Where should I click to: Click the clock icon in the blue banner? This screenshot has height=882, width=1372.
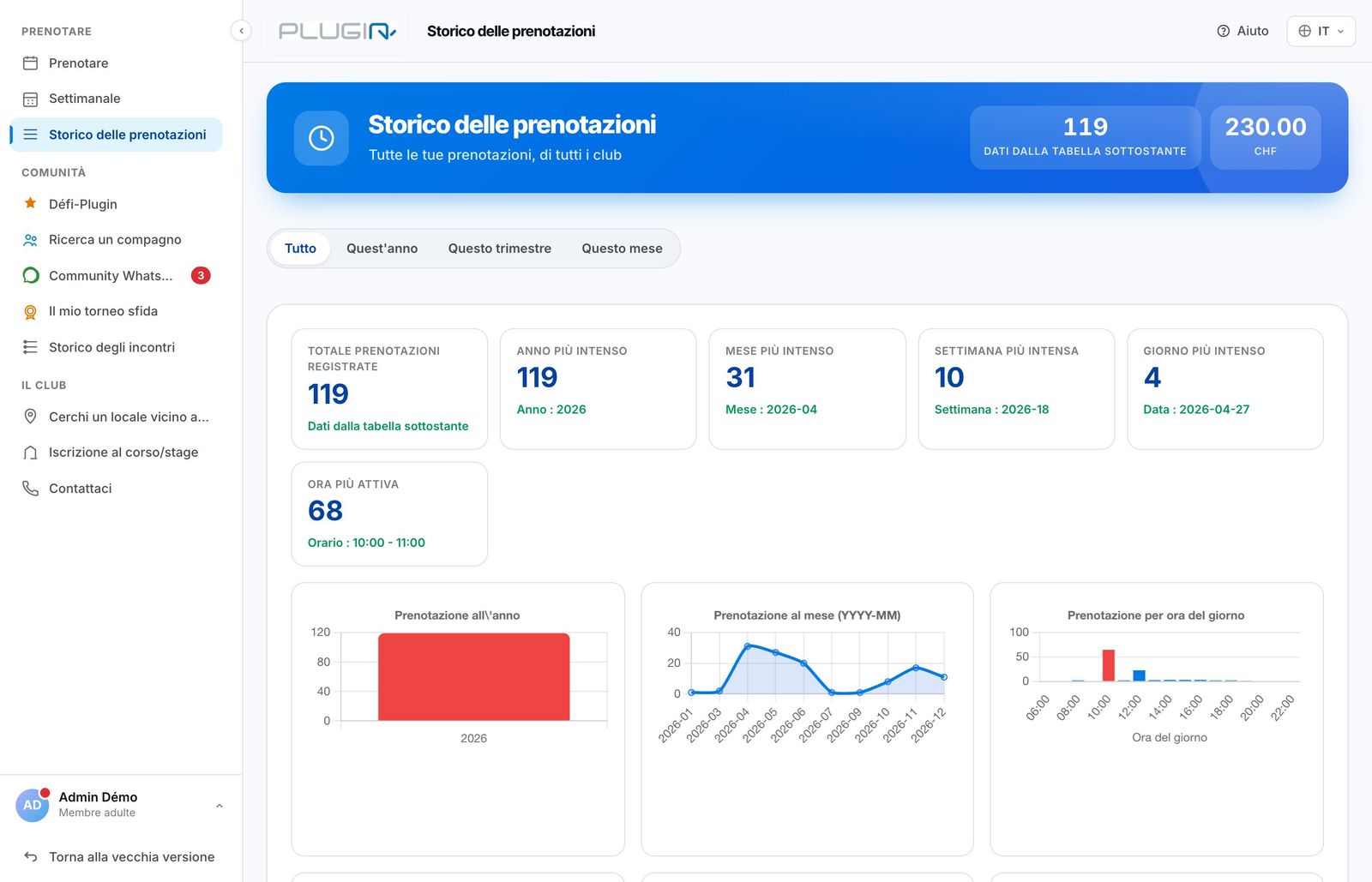point(322,138)
